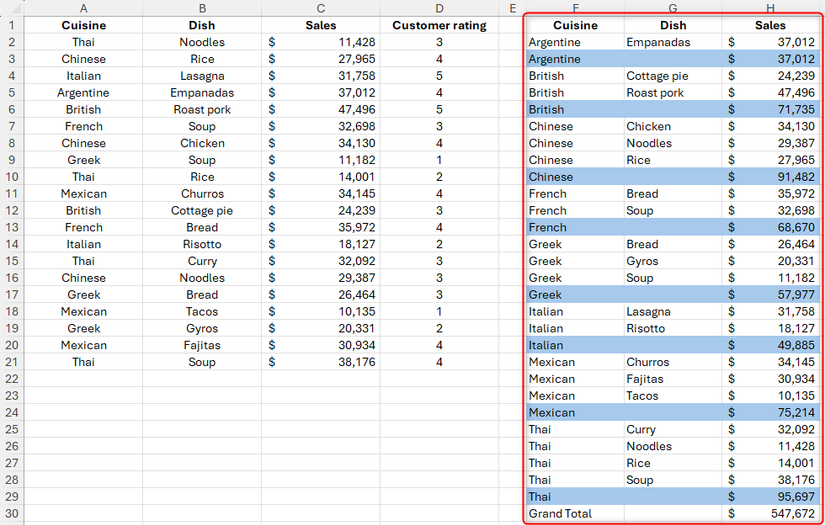Select the Empanadas cell in column B
Screen dimensions: 825x525
click(202, 93)
